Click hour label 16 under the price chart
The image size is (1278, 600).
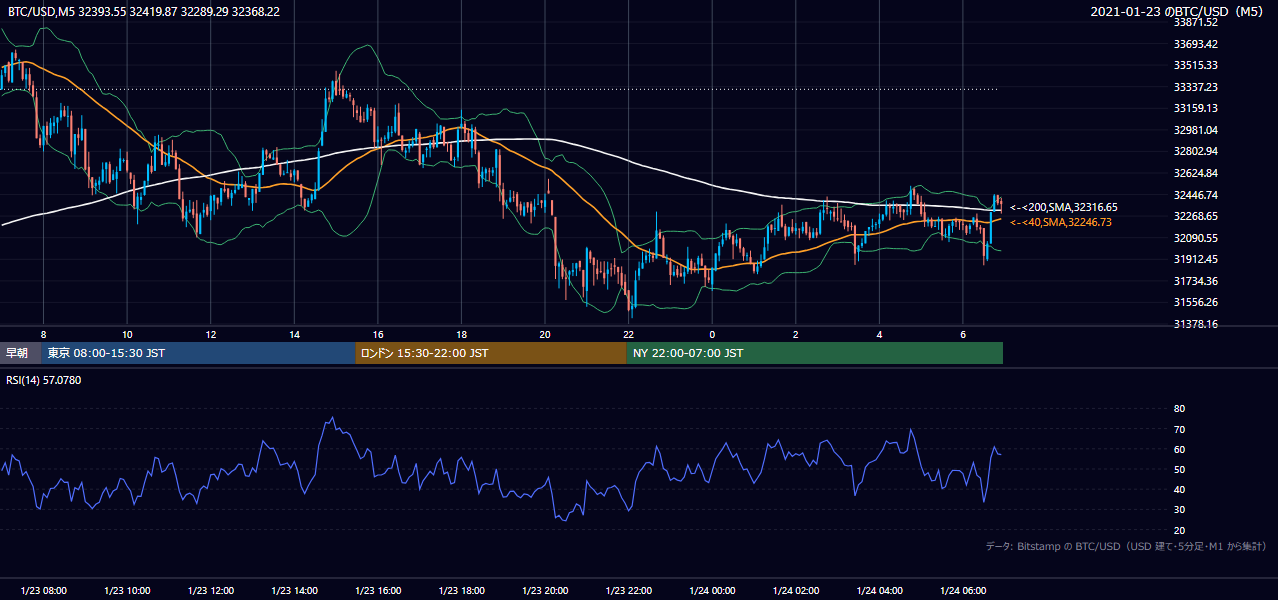click(378, 334)
